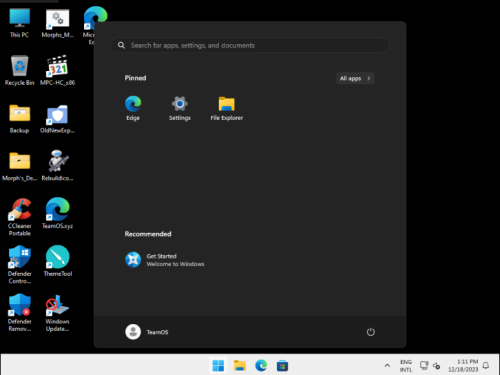
Task: Open the network status tray icon
Action: click(x=424, y=366)
